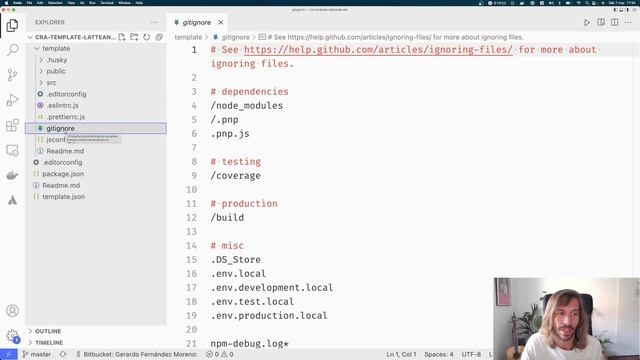This screenshot has width=640, height=360.
Task: Open the Docker view in activity bar
Action: tap(12, 175)
